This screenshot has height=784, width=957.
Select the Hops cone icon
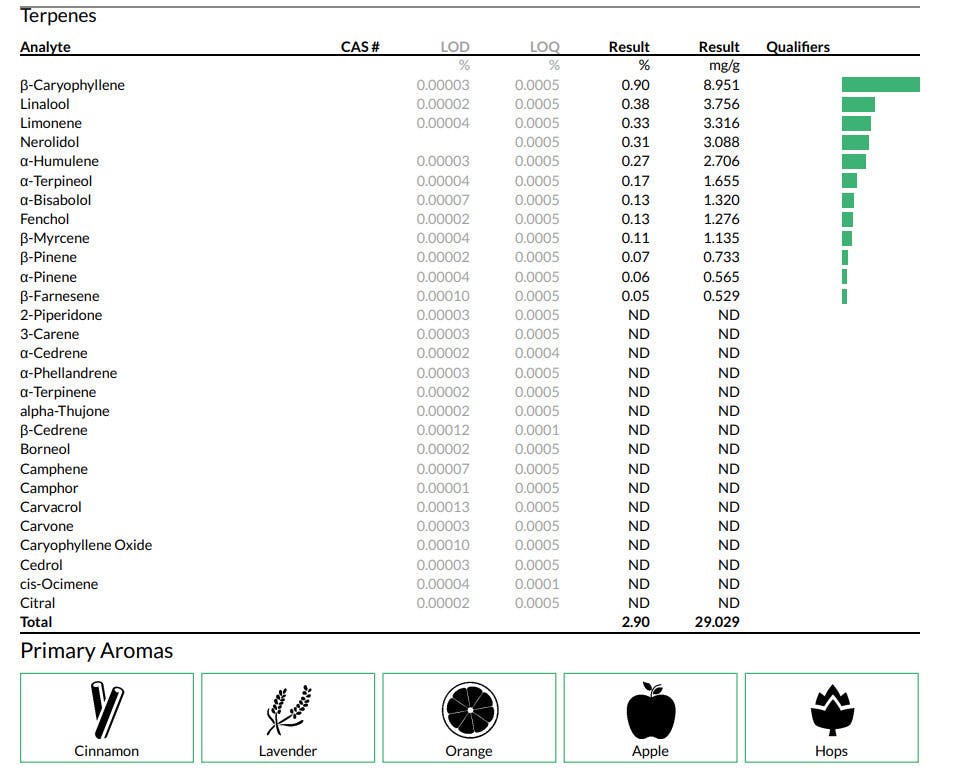(831, 710)
